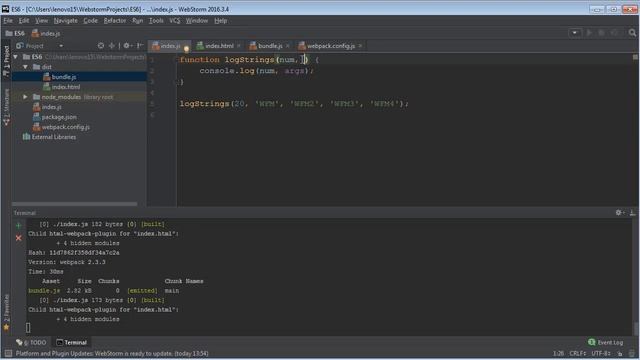Hide the Project tool window icon
This screenshot has width=640, height=360.
point(140,46)
